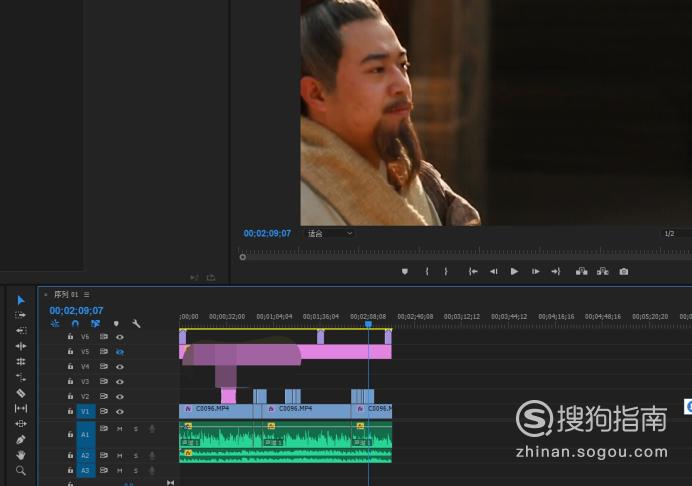This screenshot has height=486, width=692.
Task: Solo the A1 audio track
Action: [x=135, y=429]
